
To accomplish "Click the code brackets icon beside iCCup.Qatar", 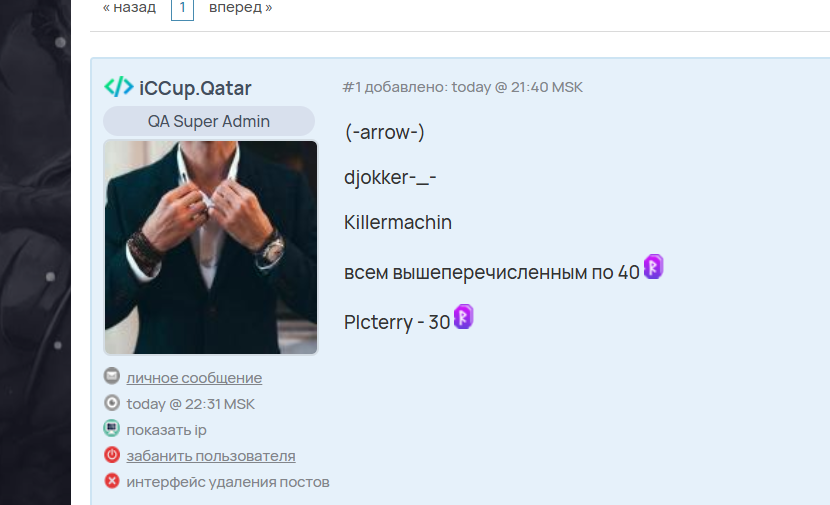I will click(119, 87).
